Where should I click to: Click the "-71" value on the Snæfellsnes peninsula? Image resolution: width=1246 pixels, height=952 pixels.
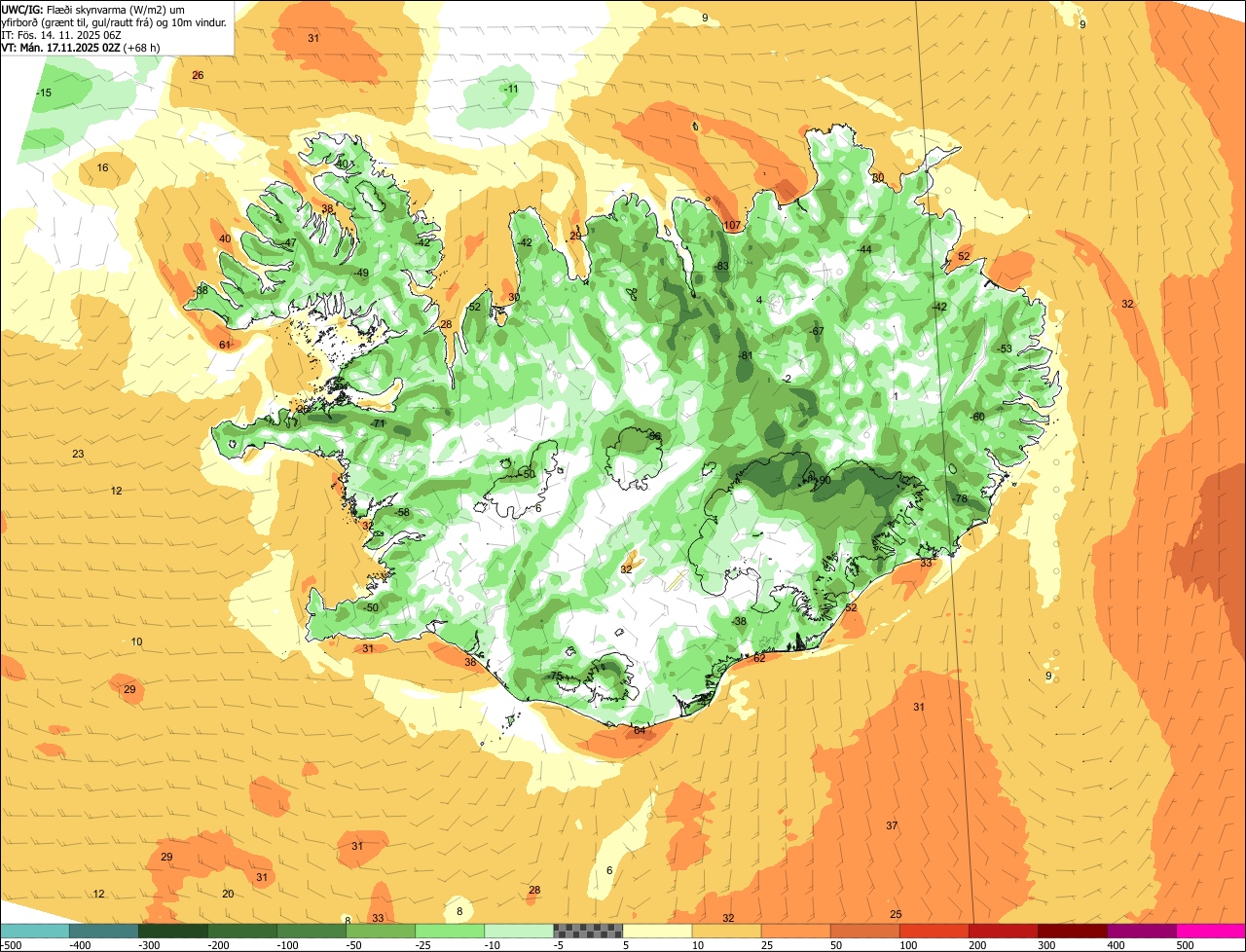[379, 424]
